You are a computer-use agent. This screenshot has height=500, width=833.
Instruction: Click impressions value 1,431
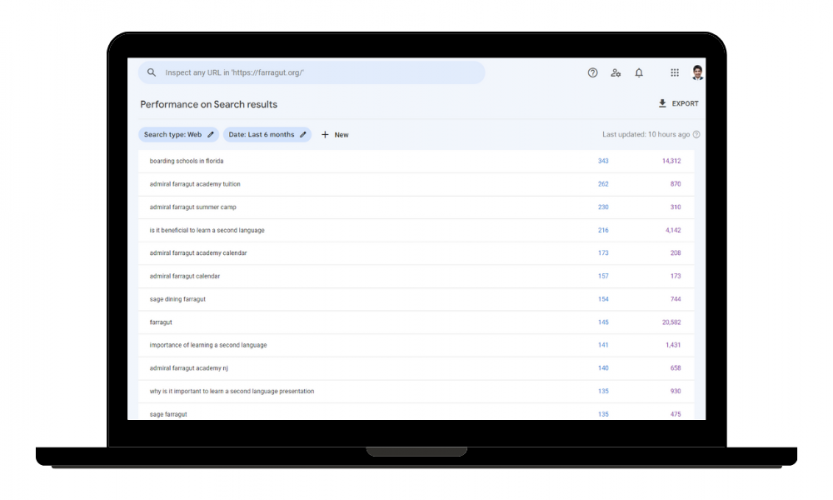point(673,345)
